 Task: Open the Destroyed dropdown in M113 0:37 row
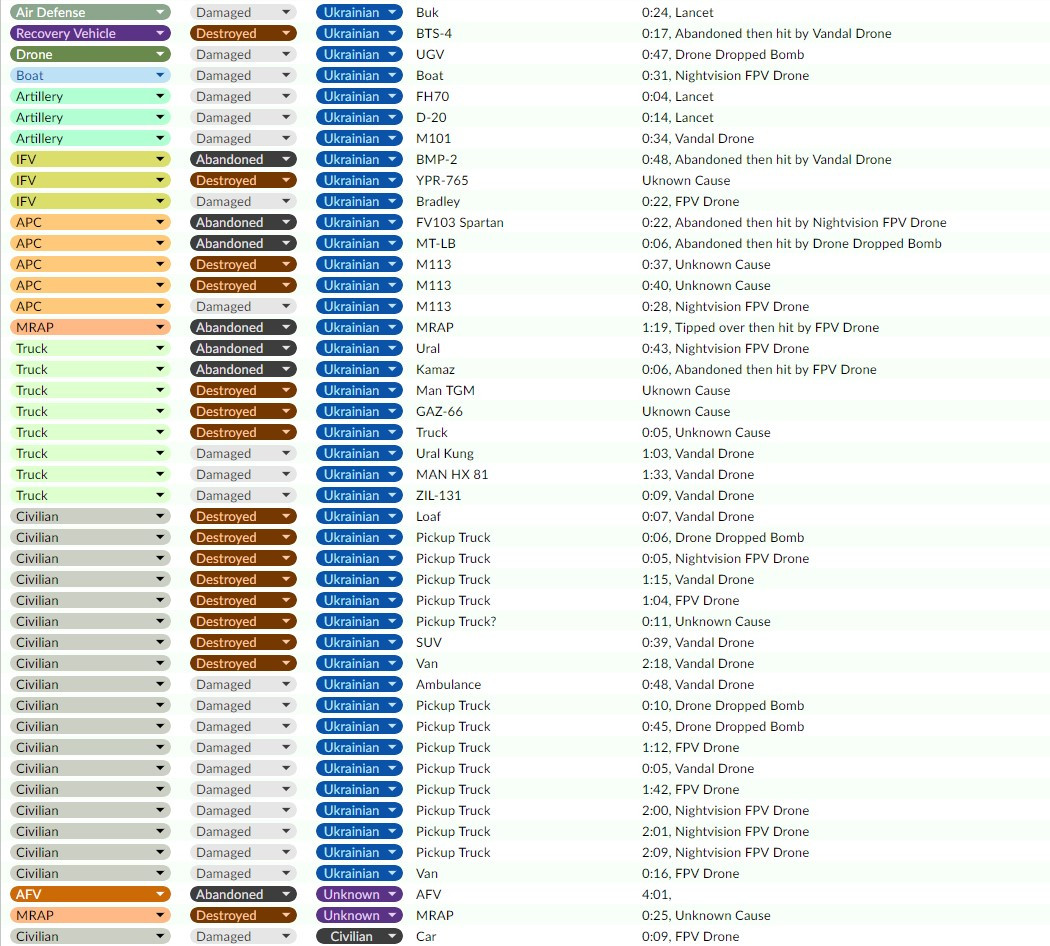[243, 264]
